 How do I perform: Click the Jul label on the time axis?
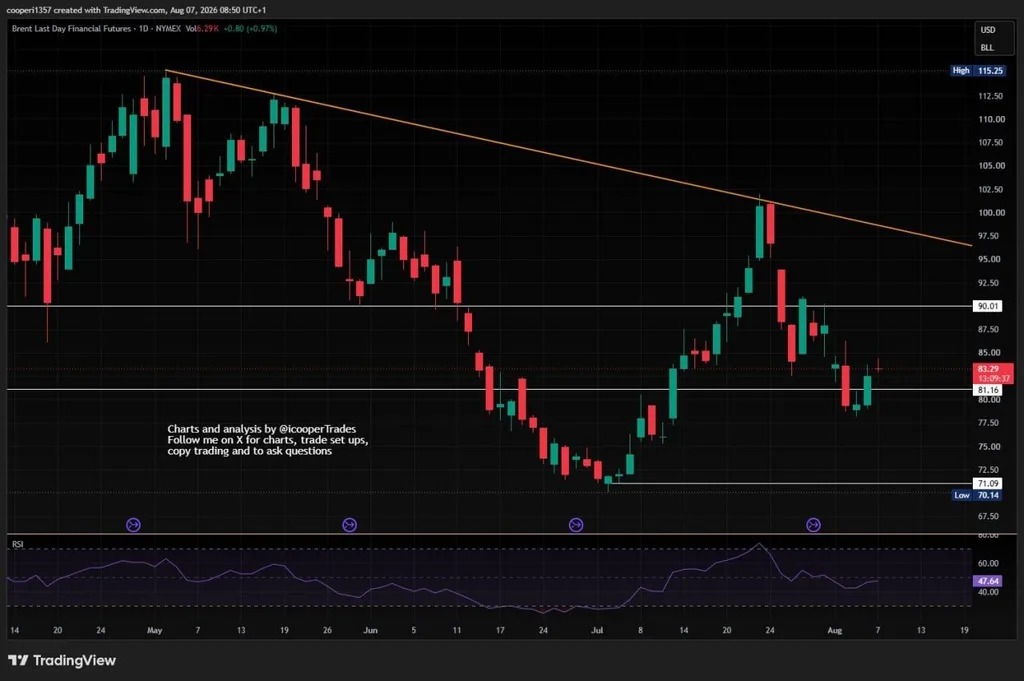pyautogui.click(x=597, y=631)
